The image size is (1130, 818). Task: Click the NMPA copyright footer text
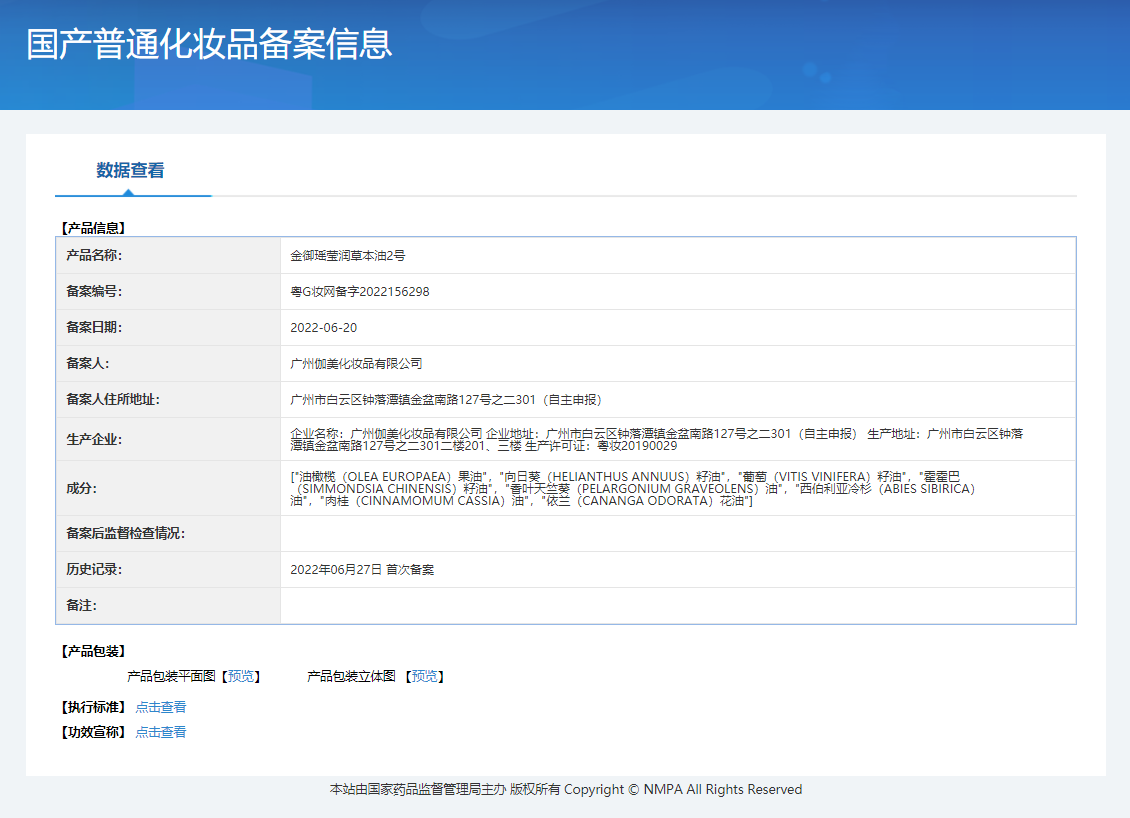(x=565, y=789)
